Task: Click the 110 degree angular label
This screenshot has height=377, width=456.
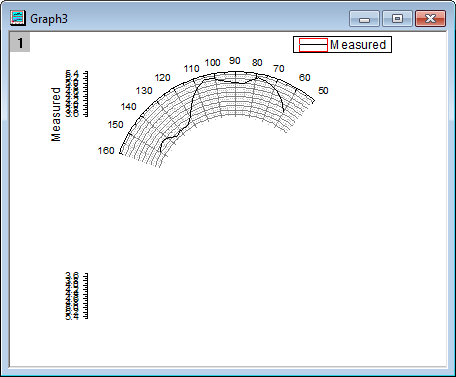Action: click(x=191, y=69)
